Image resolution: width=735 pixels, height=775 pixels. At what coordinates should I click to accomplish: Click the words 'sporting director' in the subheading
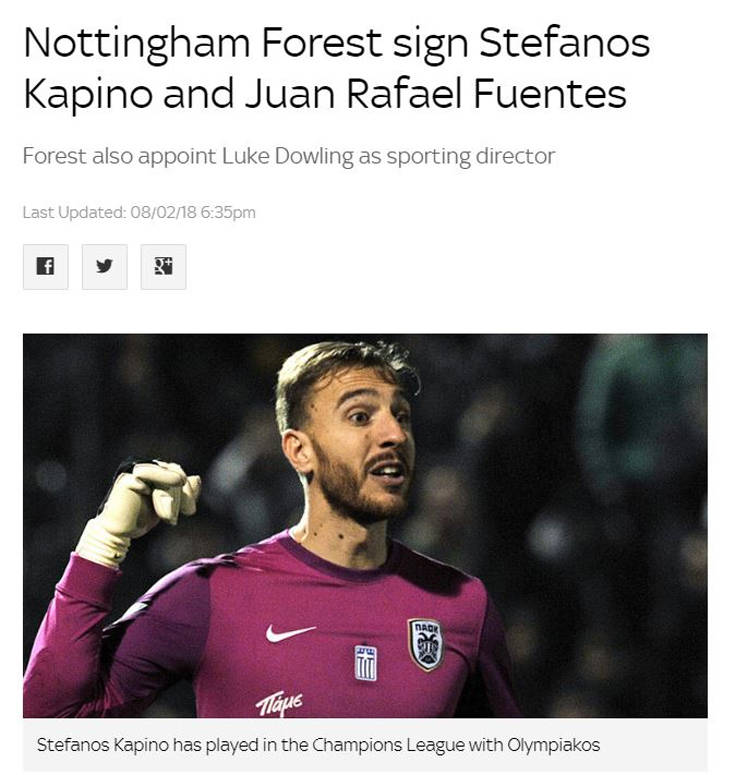point(471,157)
